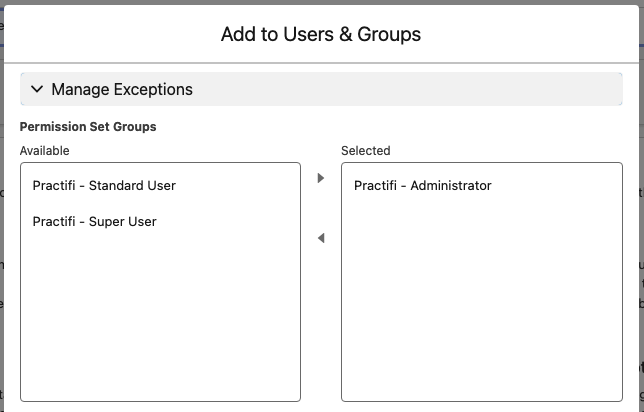The height and width of the screenshot is (412, 644).
Task: Click blank header area left of dialog title
Action: (x=111, y=34)
